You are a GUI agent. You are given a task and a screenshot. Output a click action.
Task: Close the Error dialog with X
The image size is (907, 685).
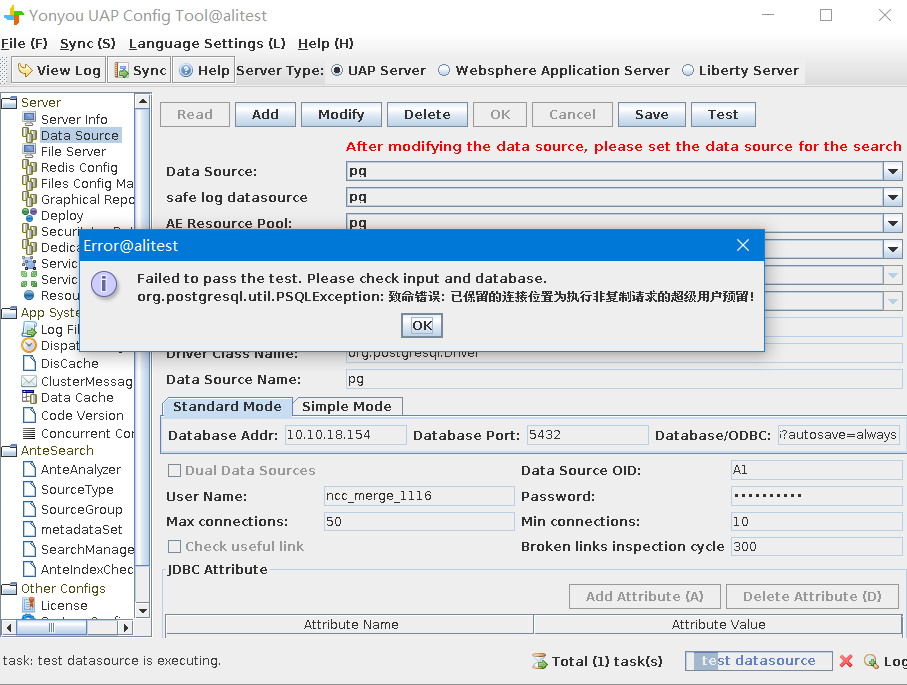pyautogui.click(x=743, y=245)
